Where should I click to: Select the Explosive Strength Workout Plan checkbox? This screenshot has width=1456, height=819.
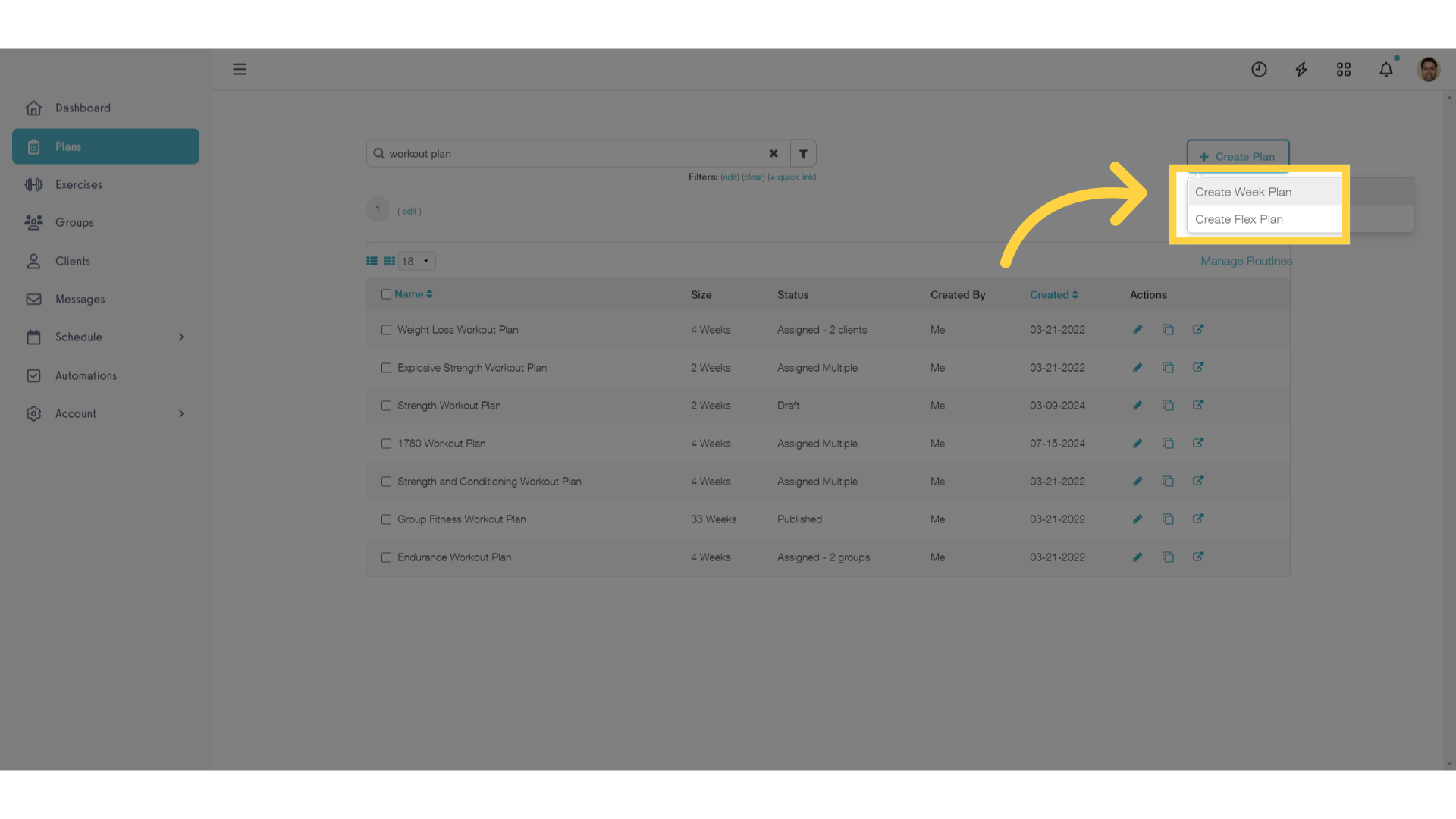pyautogui.click(x=385, y=367)
